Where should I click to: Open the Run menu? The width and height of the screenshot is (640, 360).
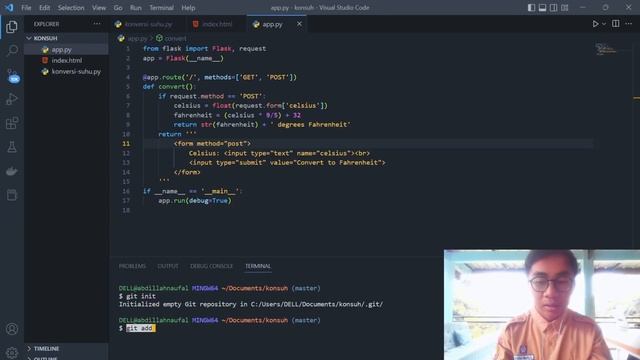(x=136, y=7)
